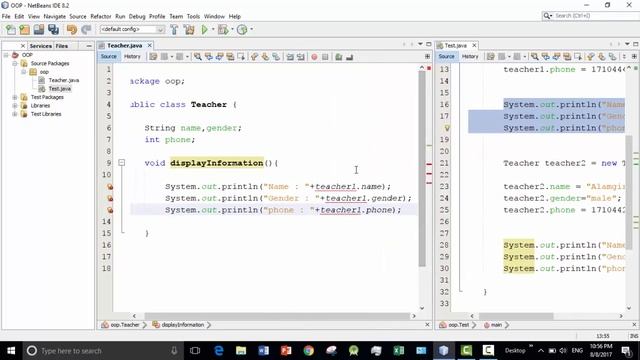640x360 pixels.
Task: Click the Stop Macro Recording icon
Action: (x=325, y=57)
